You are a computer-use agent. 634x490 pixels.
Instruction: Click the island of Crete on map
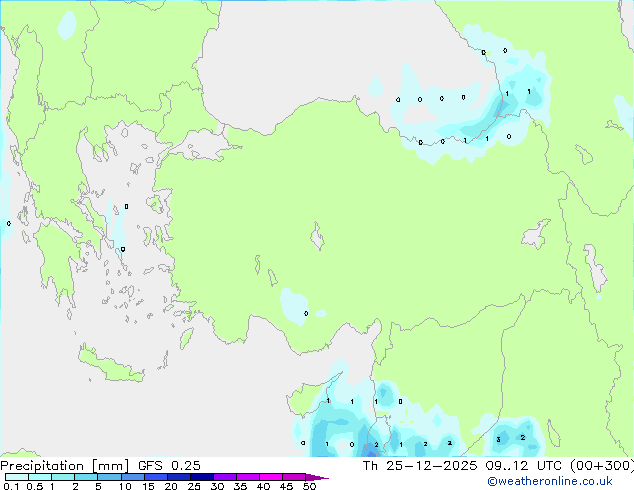coord(111,365)
